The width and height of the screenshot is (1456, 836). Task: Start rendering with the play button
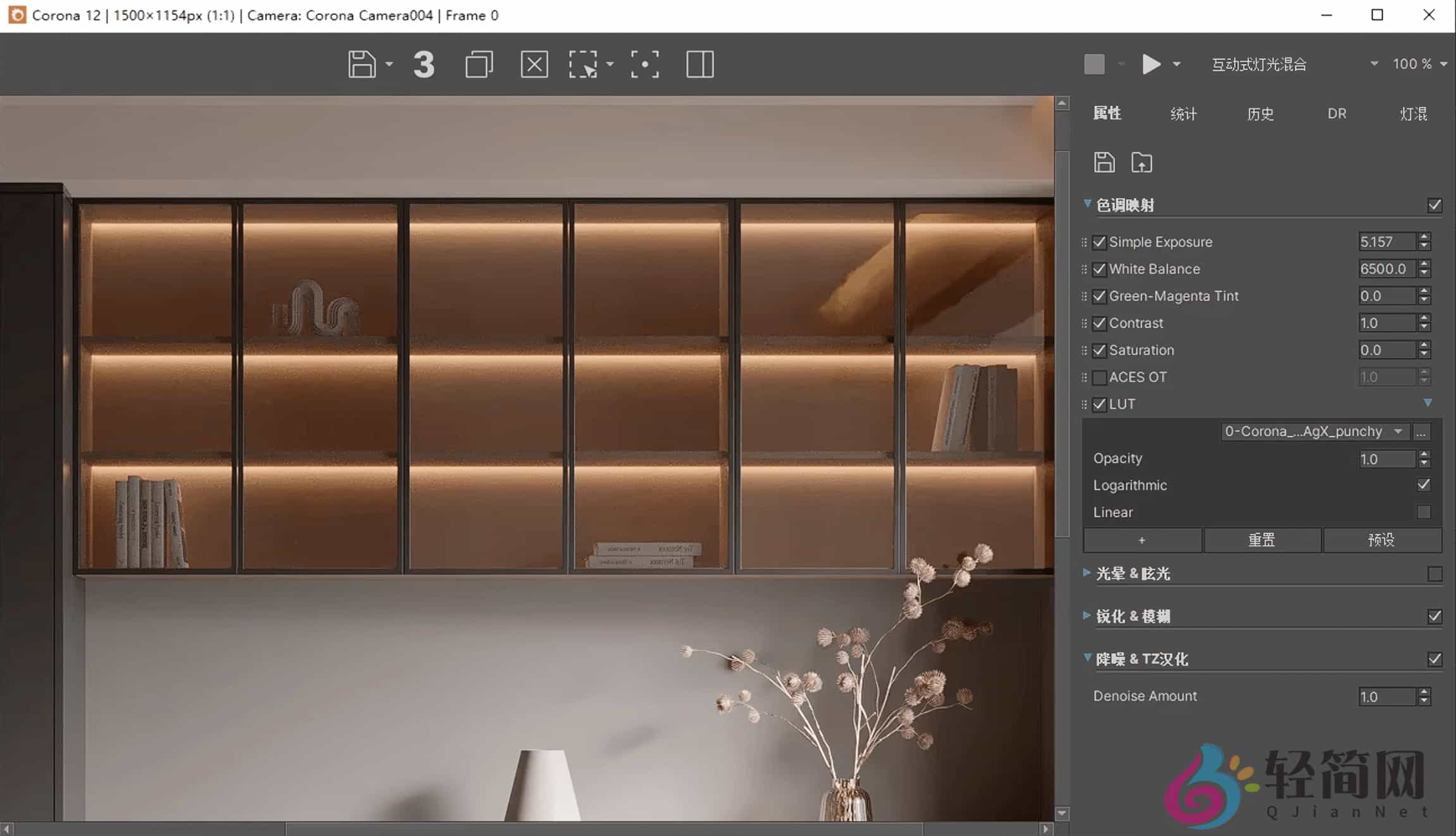pyautogui.click(x=1151, y=64)
